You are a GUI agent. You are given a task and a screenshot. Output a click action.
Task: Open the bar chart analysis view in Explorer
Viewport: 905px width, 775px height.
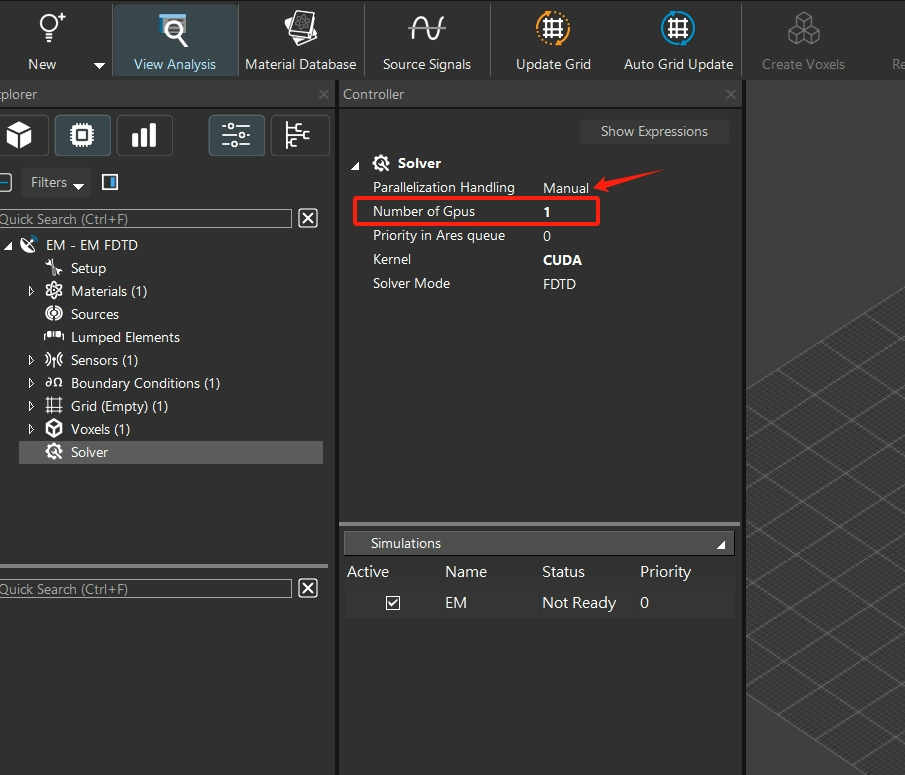[144, 135]
